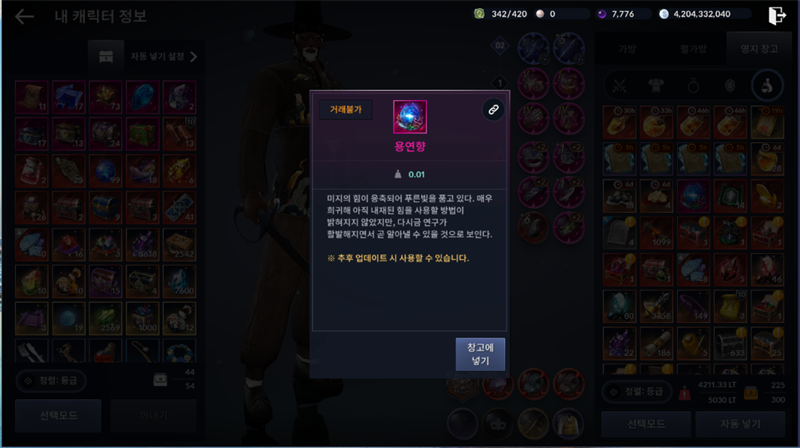Click the exit door icon

tap(777, 15)
